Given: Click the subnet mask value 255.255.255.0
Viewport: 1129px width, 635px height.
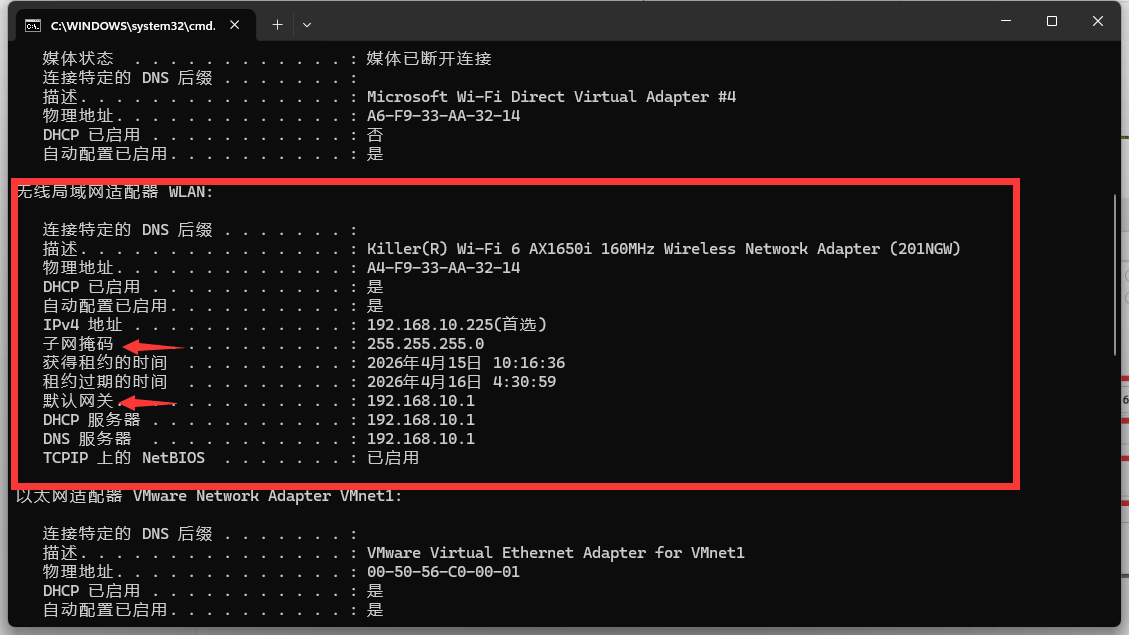Looking at the screenshot, I should point(426,344).
